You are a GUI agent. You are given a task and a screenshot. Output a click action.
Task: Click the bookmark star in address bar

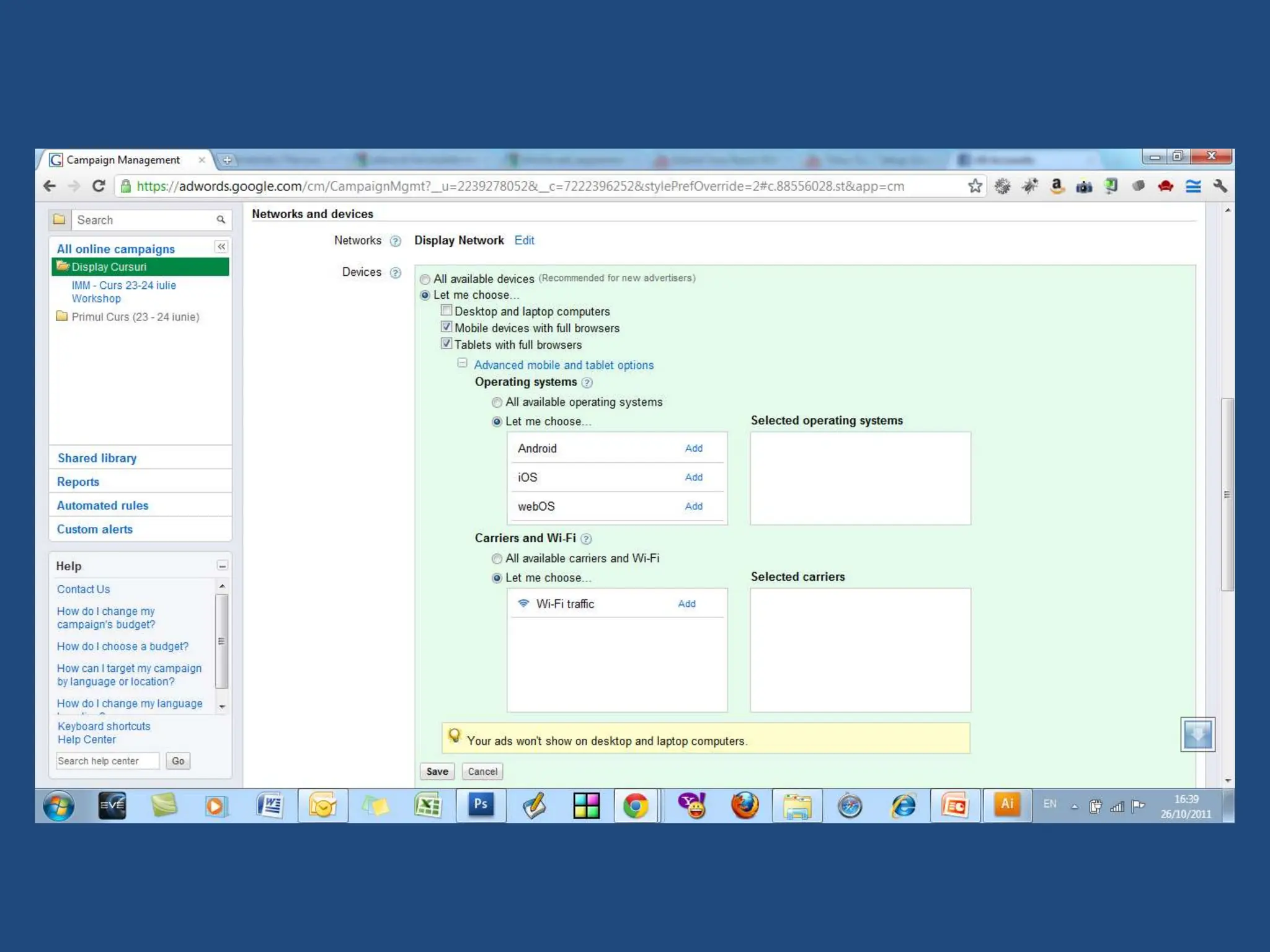coord(975,186)
